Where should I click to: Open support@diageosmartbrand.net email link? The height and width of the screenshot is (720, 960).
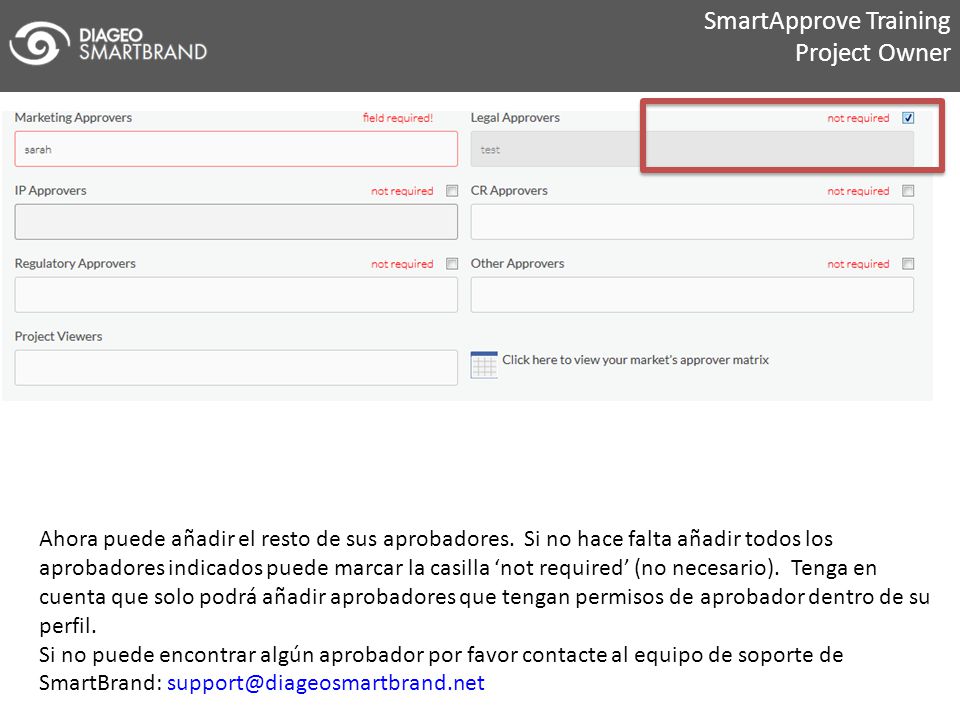coord(326,683)
